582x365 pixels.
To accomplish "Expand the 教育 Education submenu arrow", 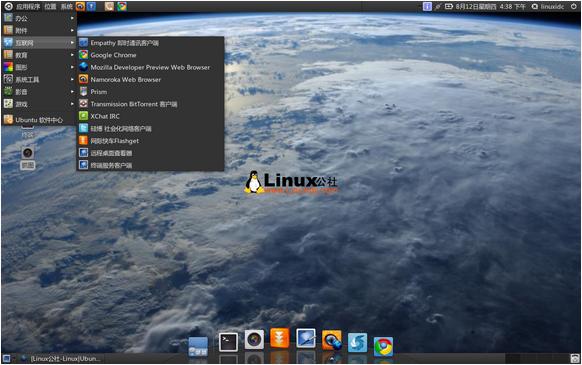I will coord(72,55).
